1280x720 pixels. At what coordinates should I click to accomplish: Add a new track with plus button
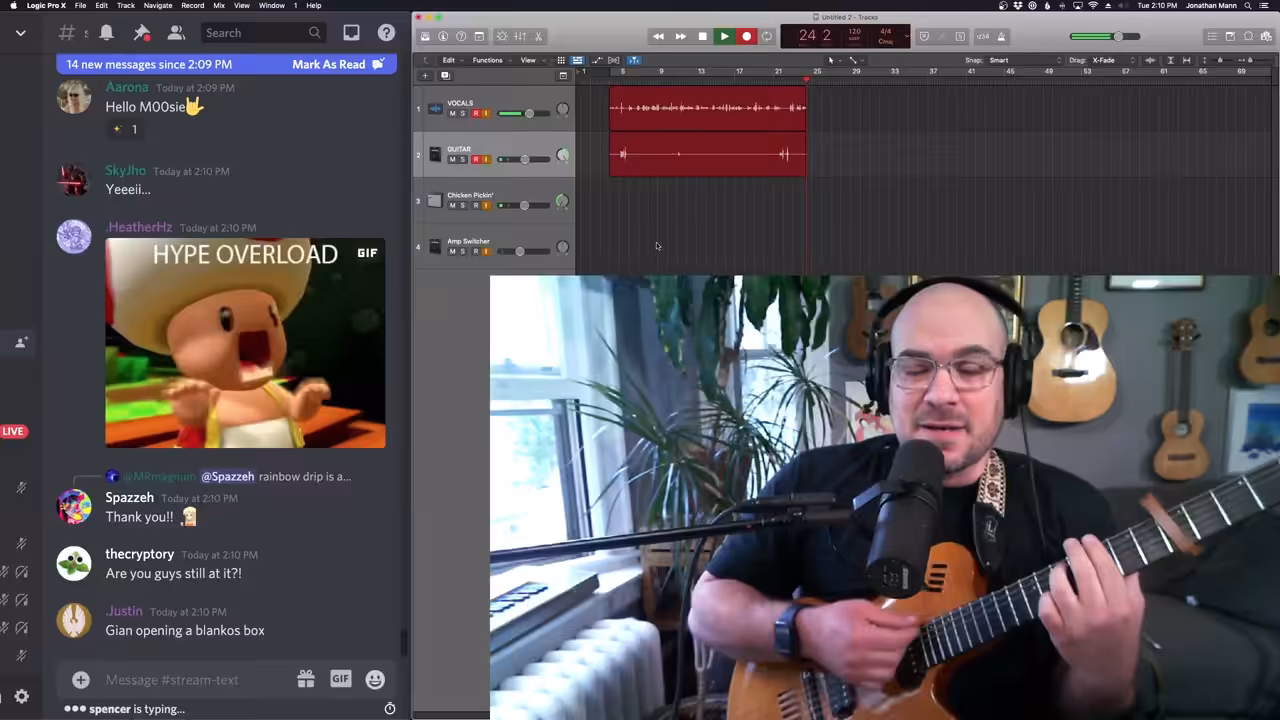tap(425, 76)
